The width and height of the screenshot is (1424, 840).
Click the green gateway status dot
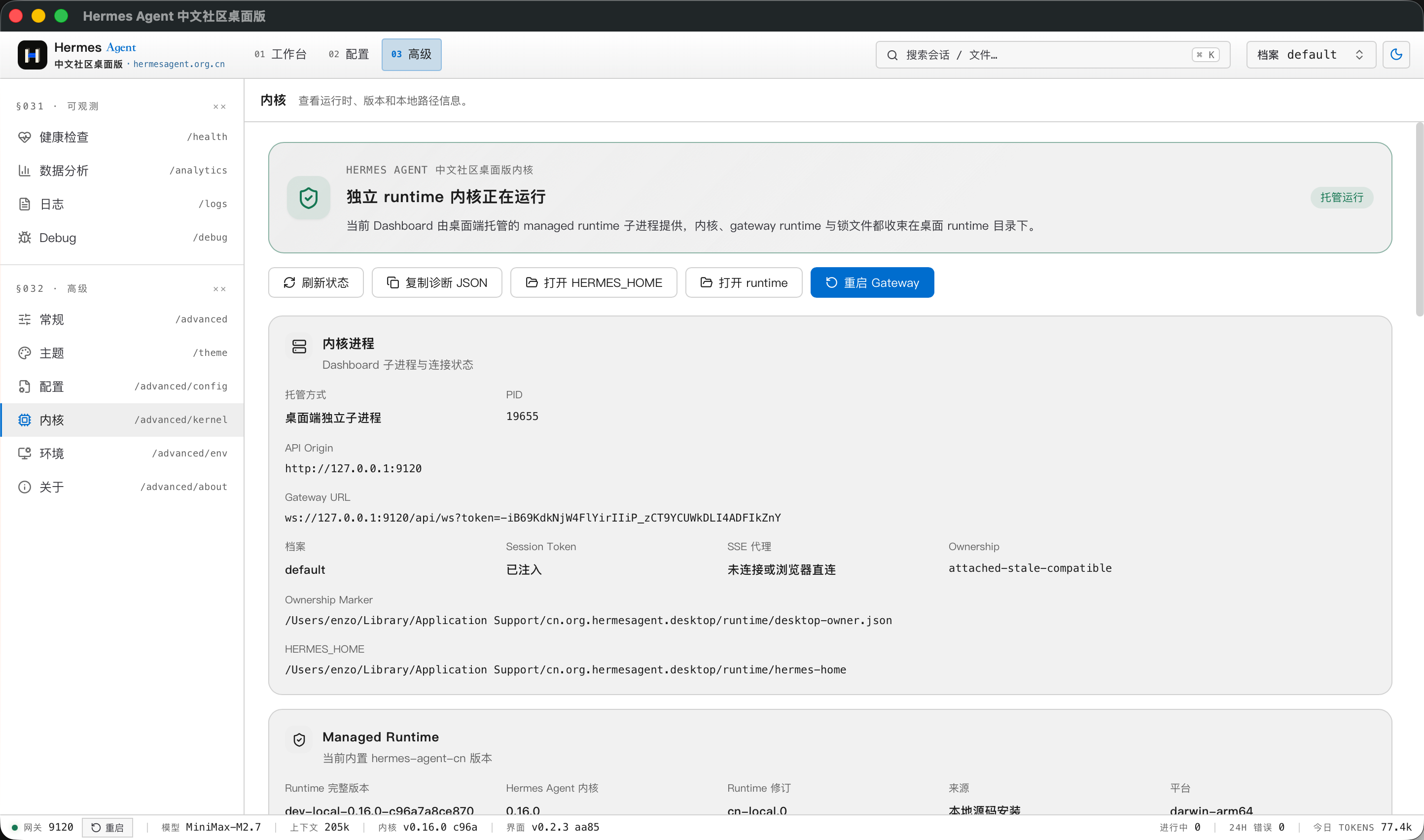click(15, 828)
